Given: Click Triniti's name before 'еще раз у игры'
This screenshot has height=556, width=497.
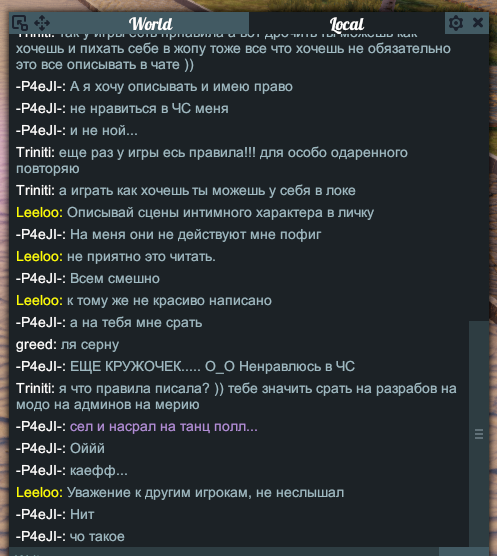Looking at the screenshot, I should 35,152.
